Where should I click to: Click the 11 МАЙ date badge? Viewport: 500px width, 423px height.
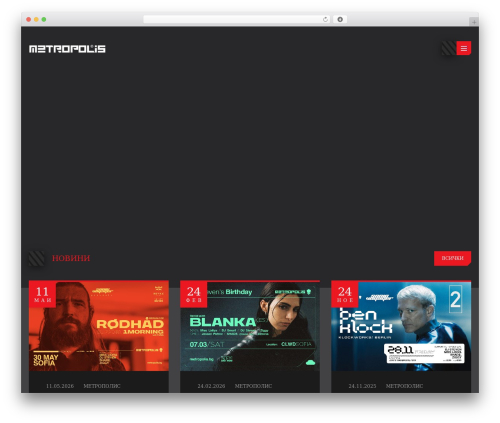pyautogui.click(x=42, y=294)
